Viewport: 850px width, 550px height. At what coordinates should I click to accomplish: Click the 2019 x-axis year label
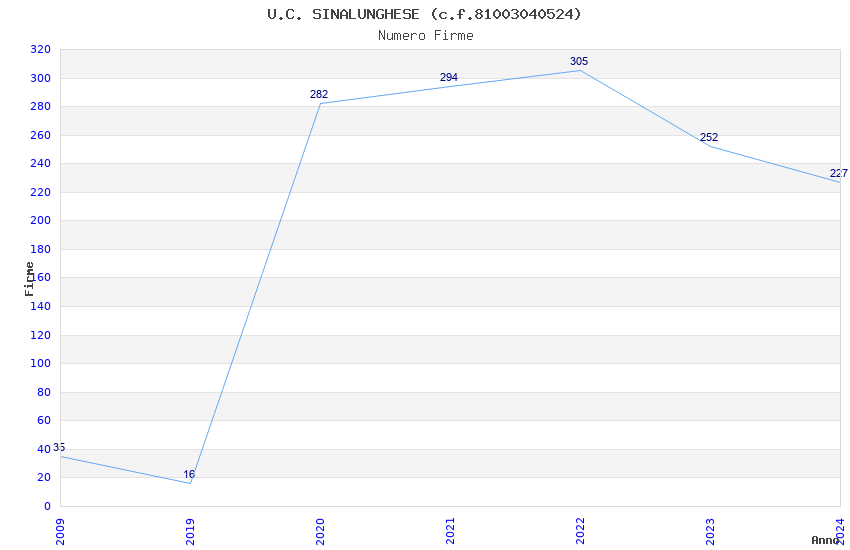(190, 530)
